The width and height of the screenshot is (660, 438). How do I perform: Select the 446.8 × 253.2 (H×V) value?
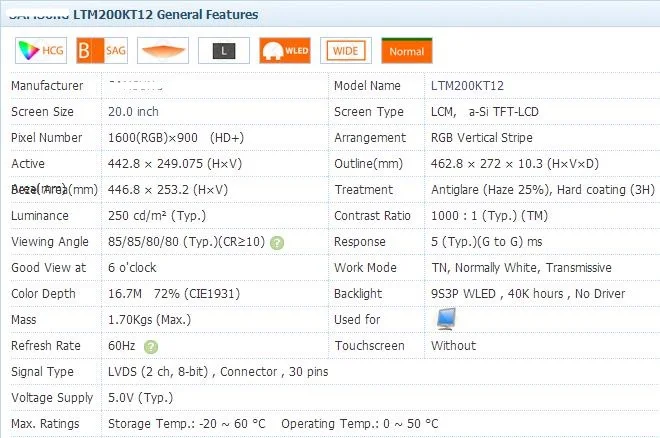coord(168,190)
